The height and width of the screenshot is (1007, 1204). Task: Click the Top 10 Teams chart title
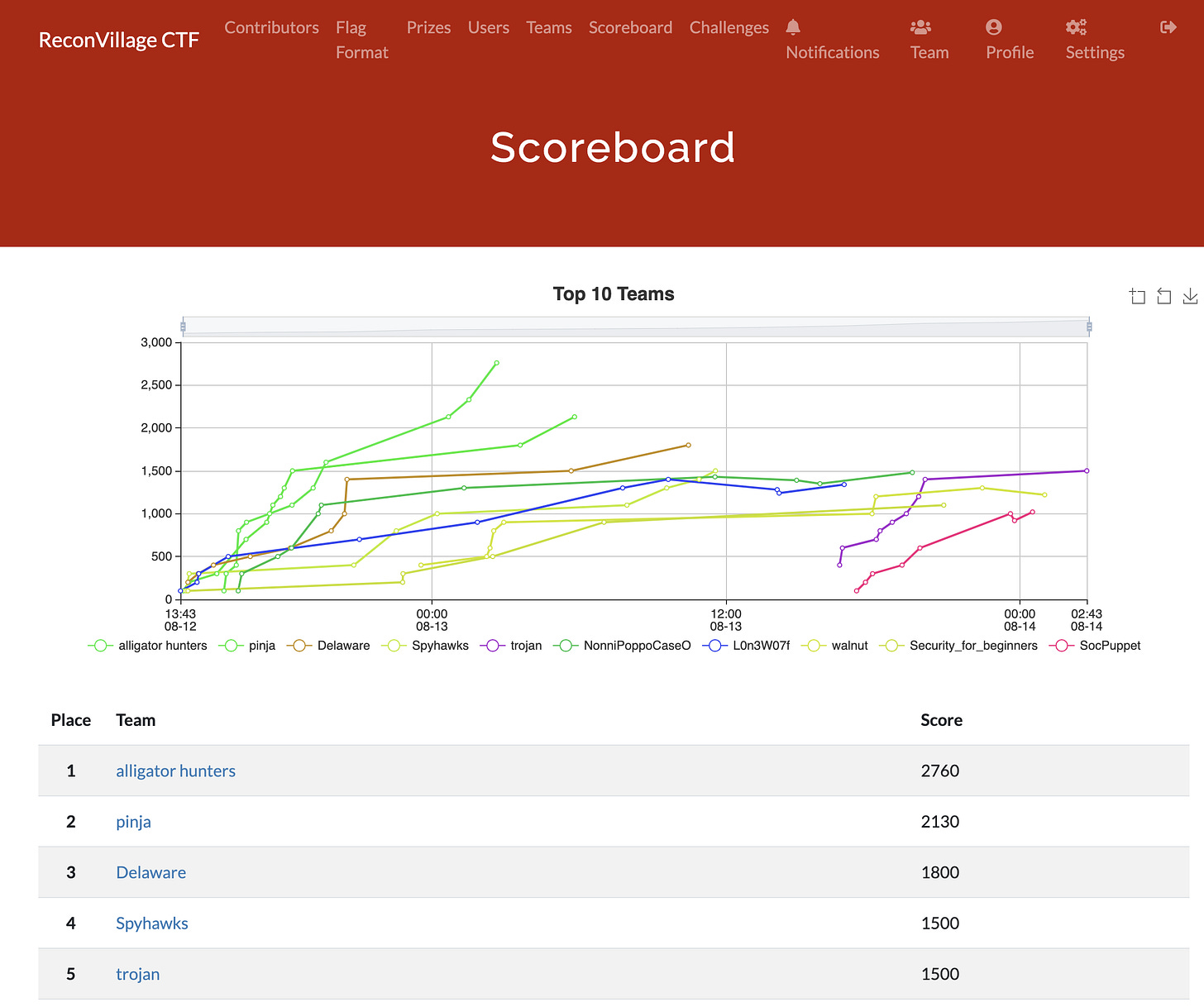coord(614,294)
